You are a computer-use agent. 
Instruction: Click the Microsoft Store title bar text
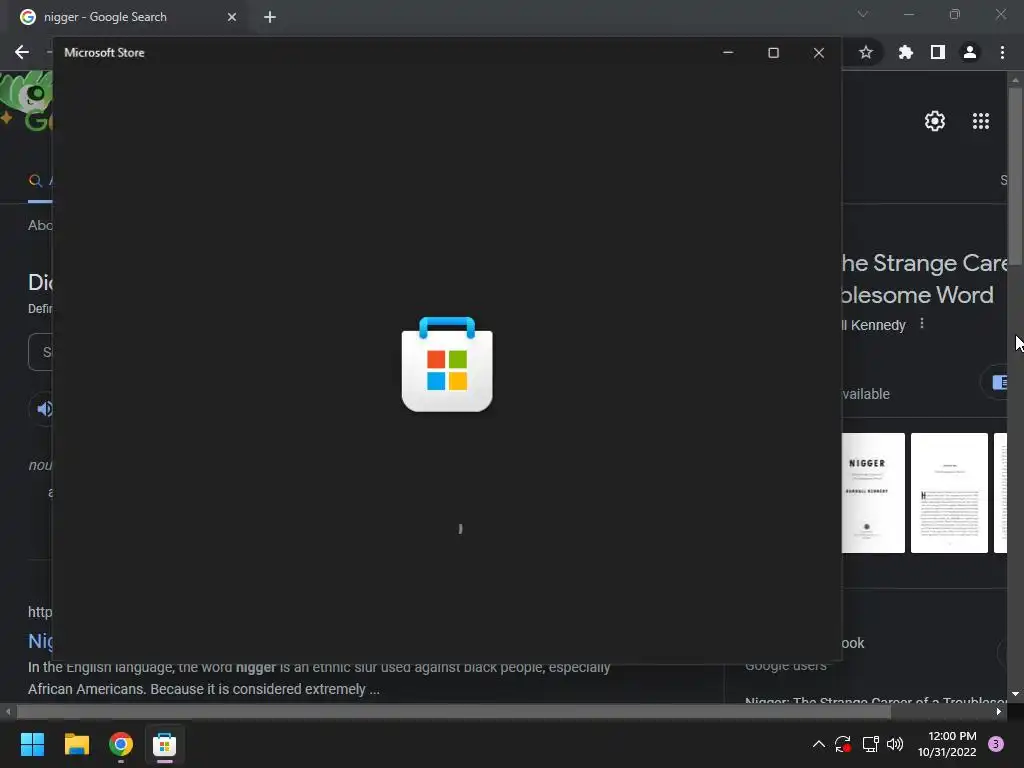click(x=104, y=53)
